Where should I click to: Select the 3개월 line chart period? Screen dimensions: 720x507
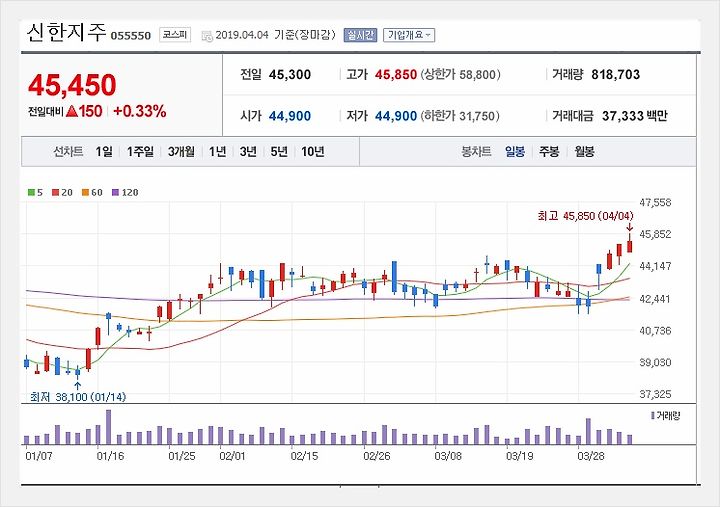181,152
